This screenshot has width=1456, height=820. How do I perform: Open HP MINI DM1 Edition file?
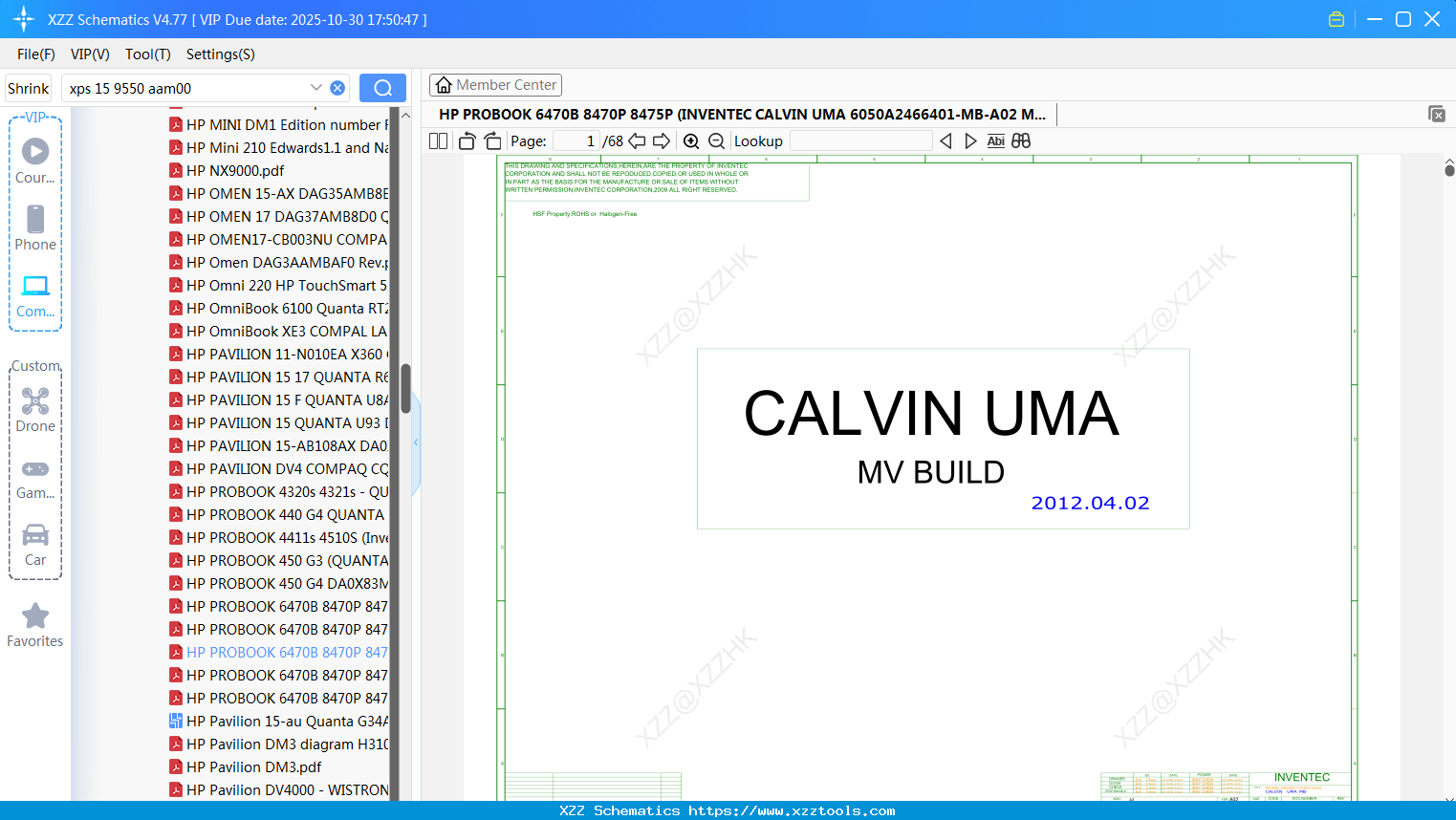(x=279, y=124)
